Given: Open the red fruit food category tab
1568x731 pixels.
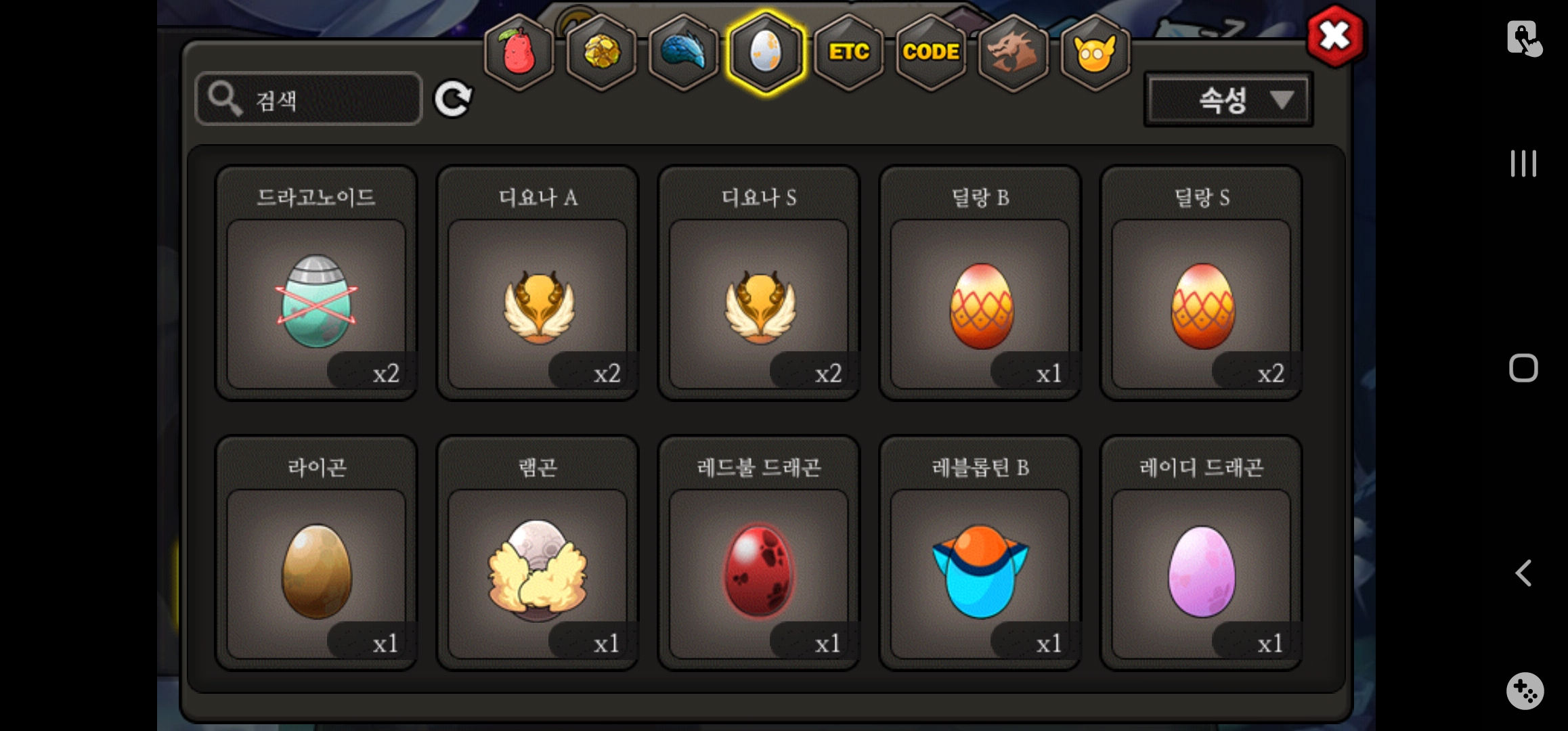Looking at the screenshot, I should (x=519, y=52).
